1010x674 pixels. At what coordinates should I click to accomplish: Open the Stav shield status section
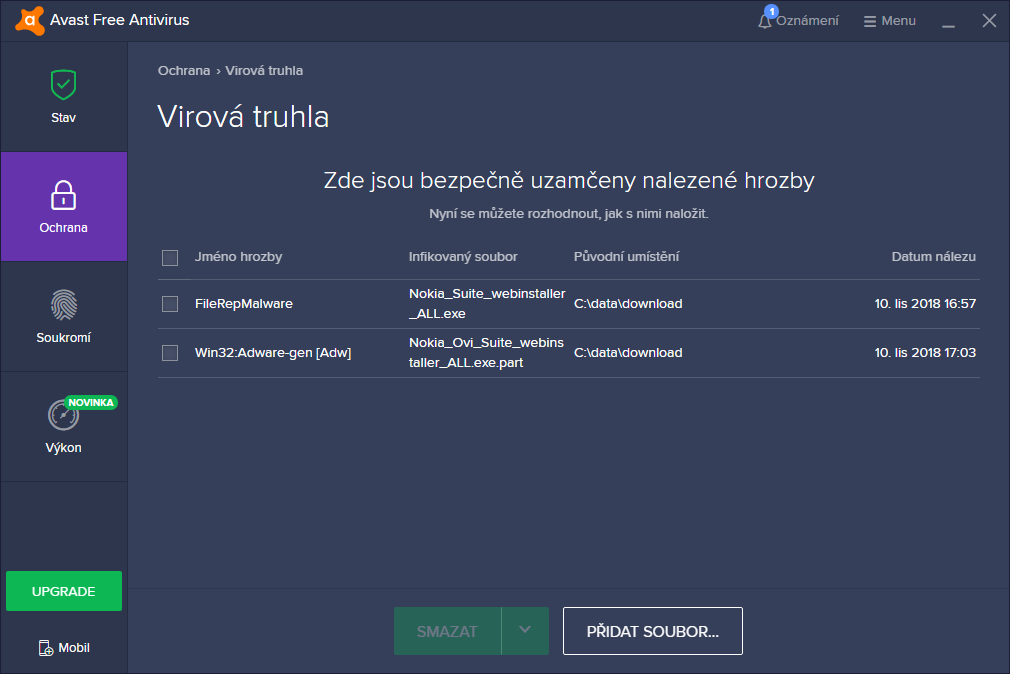pos(64,97)
